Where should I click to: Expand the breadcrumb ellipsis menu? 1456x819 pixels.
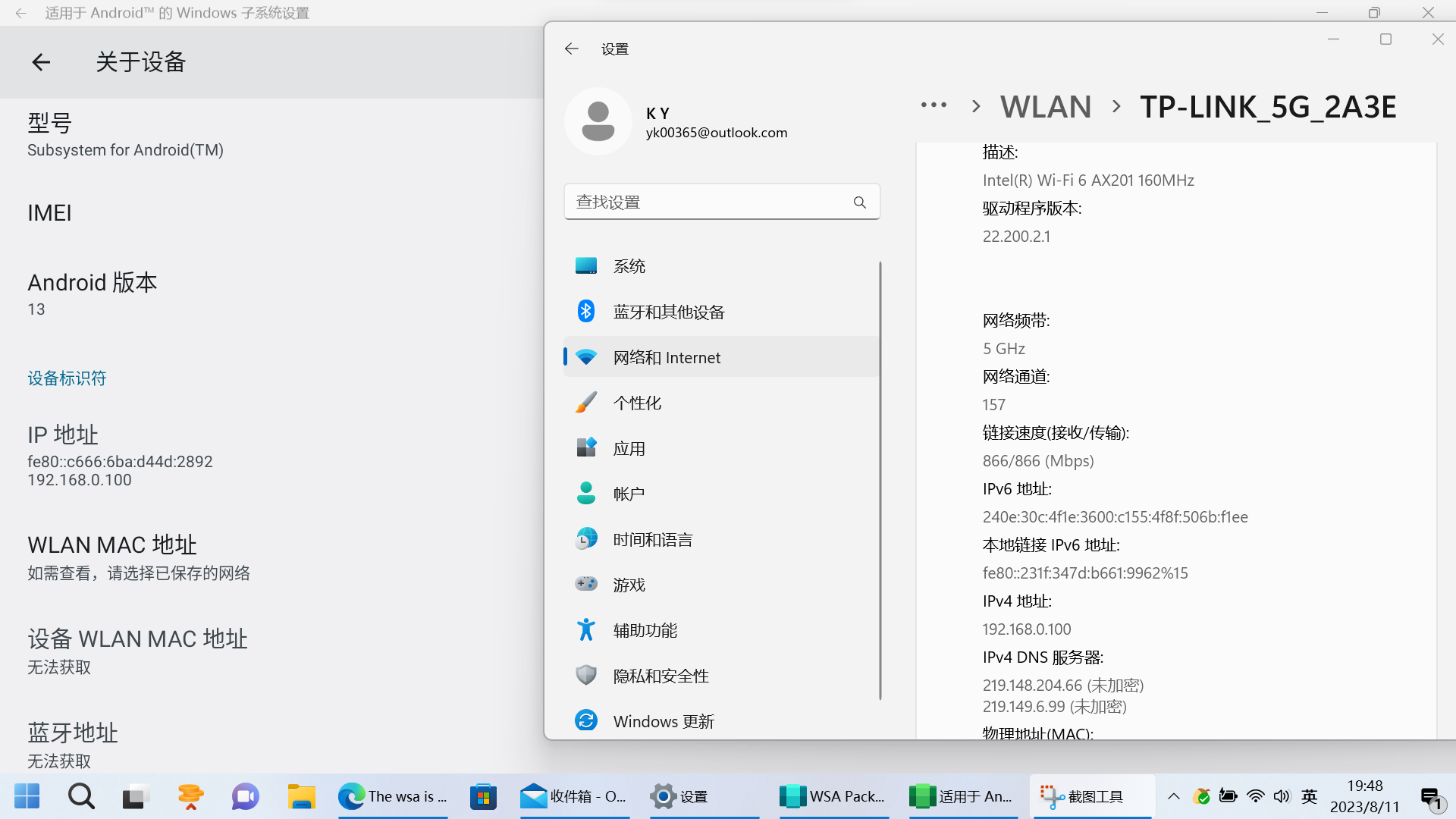coord(934,105)
